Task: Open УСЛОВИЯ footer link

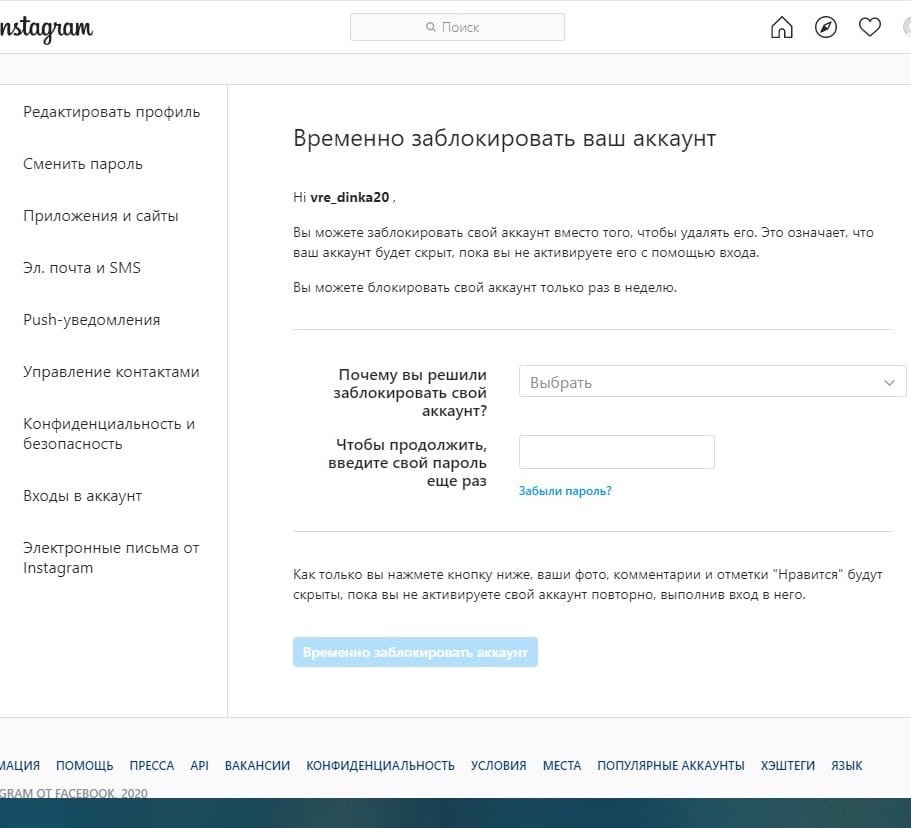Action: [x=498, y=765]
